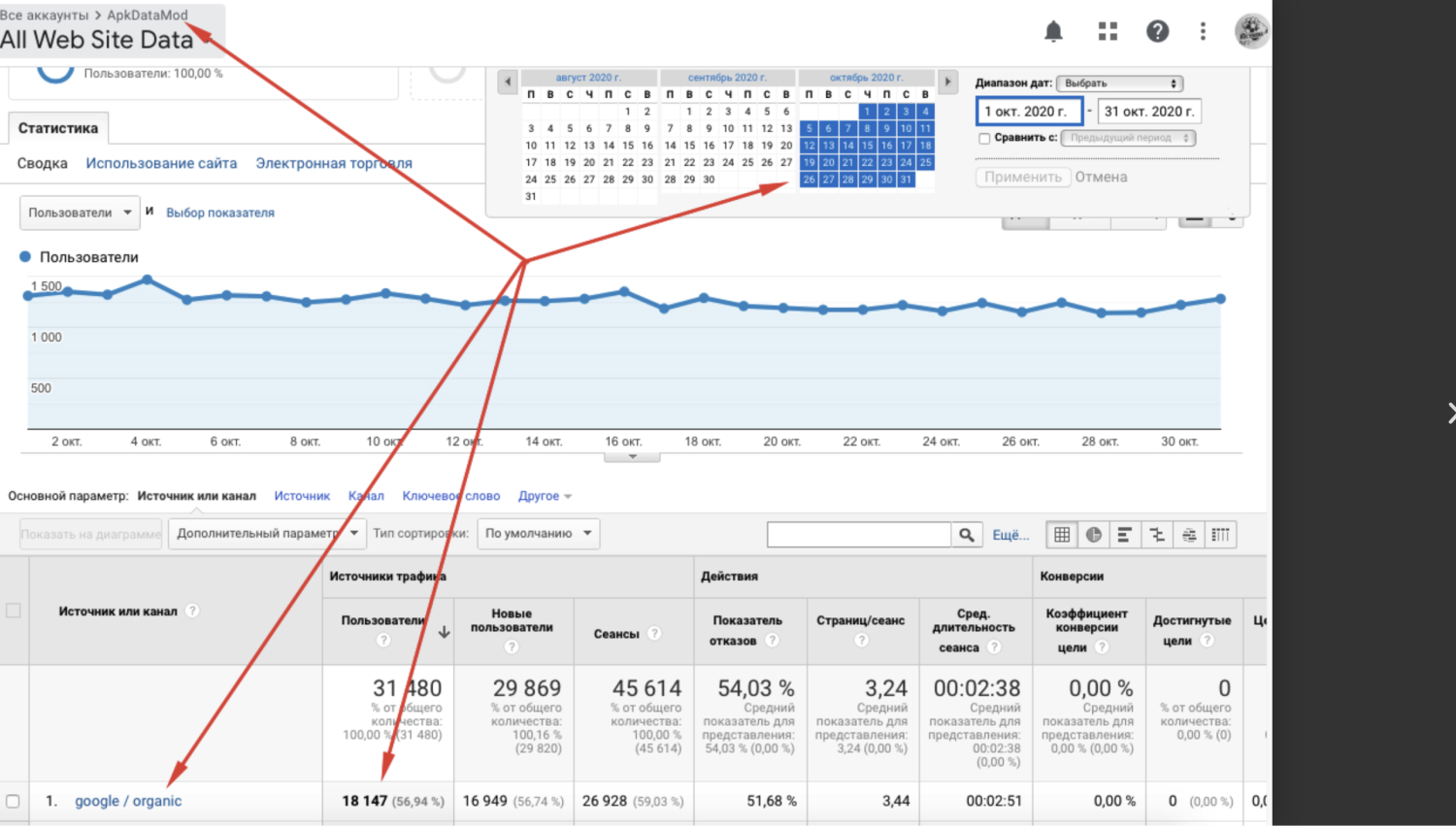1456x826 pixels.
Task: Switch to the table data view icon
Action: pos(1062,535)
